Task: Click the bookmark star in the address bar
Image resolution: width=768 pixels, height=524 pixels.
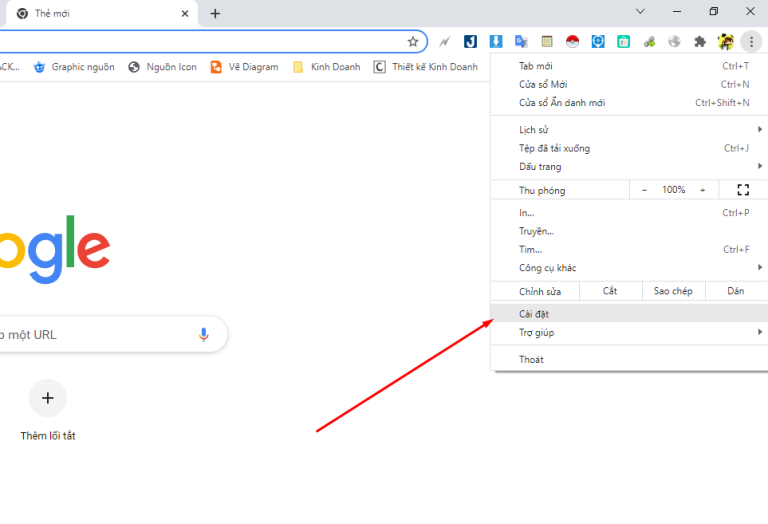Action: pos(413,42)
